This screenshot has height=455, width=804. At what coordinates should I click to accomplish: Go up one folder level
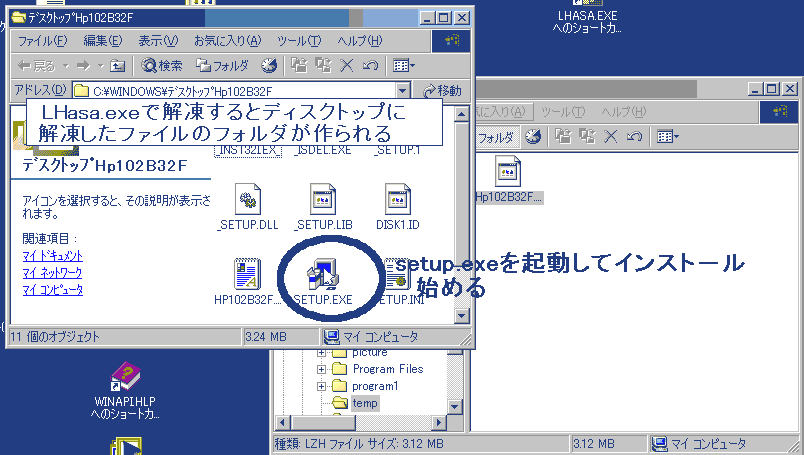pyautogui.click(x=117, y=66)
